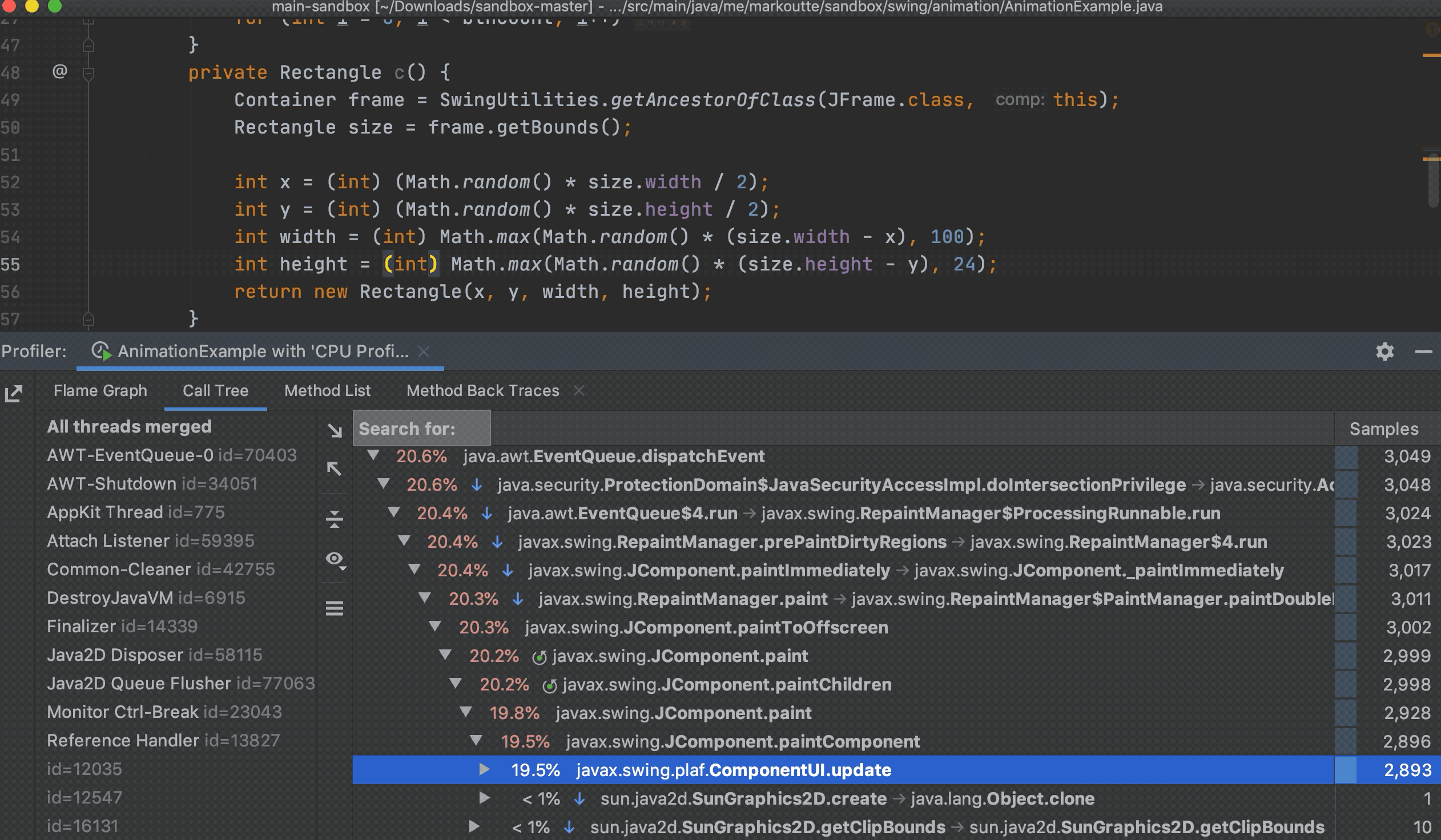
Task: Collapse all nodes with the collapse icon
Action: pyautogui.click(x=335, y=519)
